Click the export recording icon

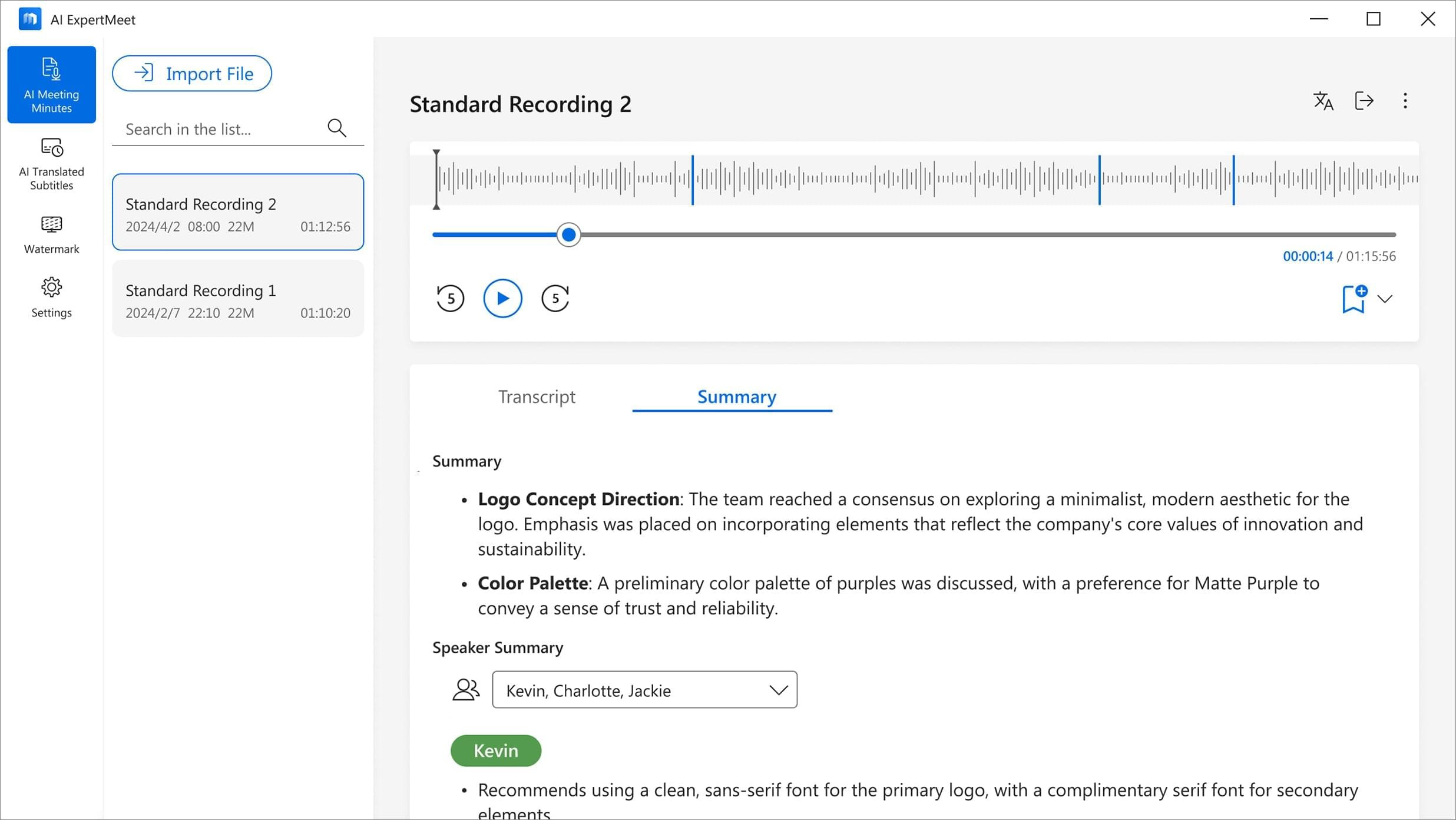(1364, 101)
